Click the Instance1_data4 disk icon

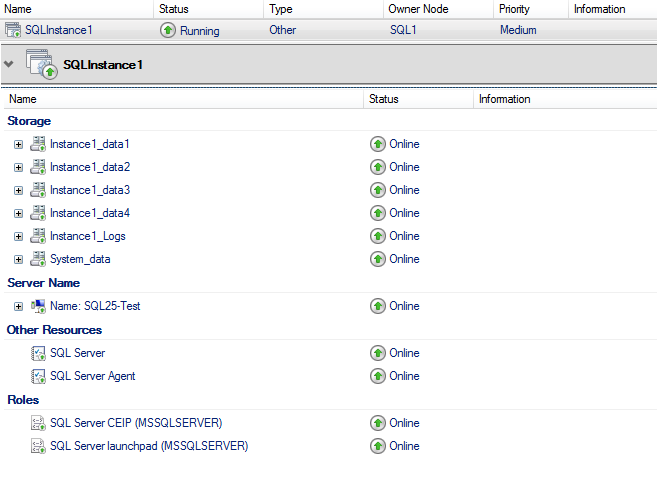38,213
